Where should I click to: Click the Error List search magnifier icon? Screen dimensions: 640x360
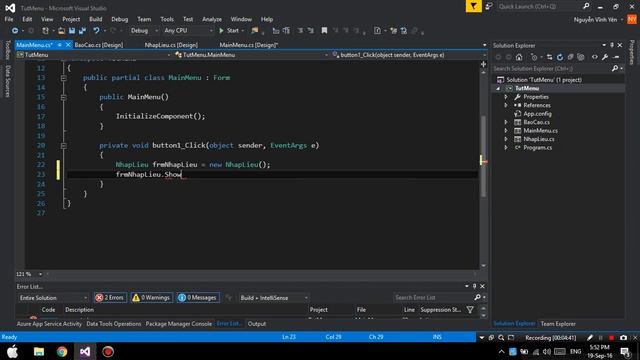click(x=477, y=297)
